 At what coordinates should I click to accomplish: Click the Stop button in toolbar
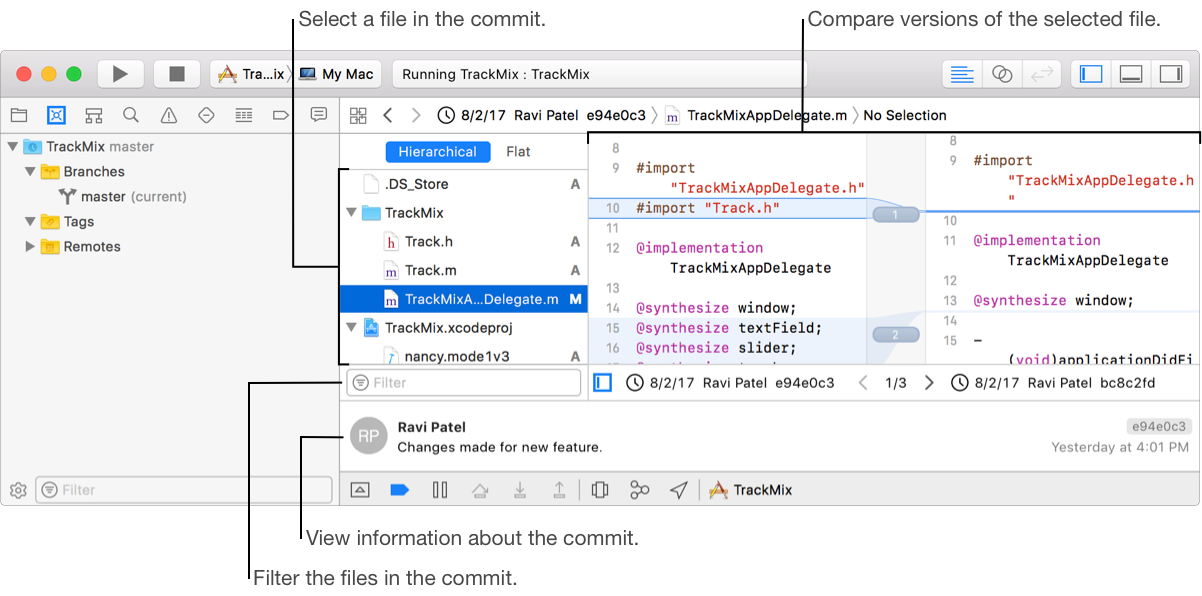pyautogui.click(x=177, y=74)
